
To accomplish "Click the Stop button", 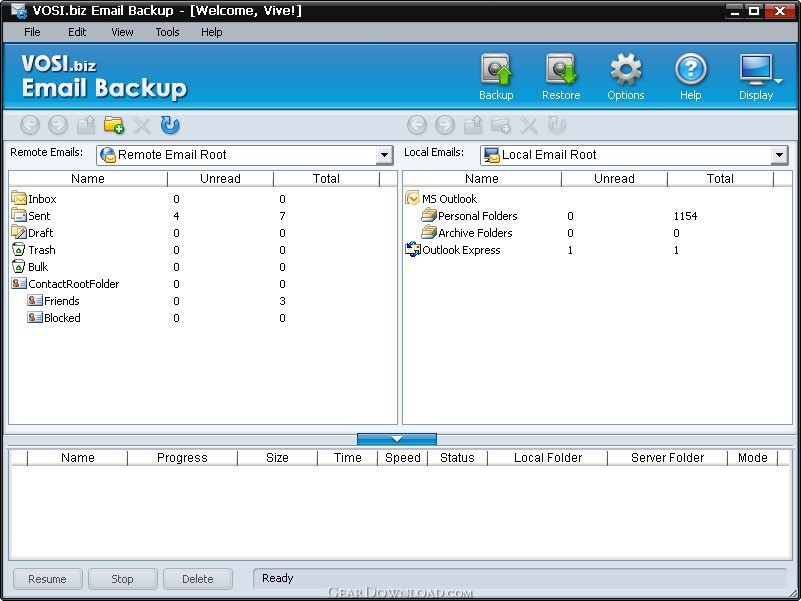I will click(123, 579).
